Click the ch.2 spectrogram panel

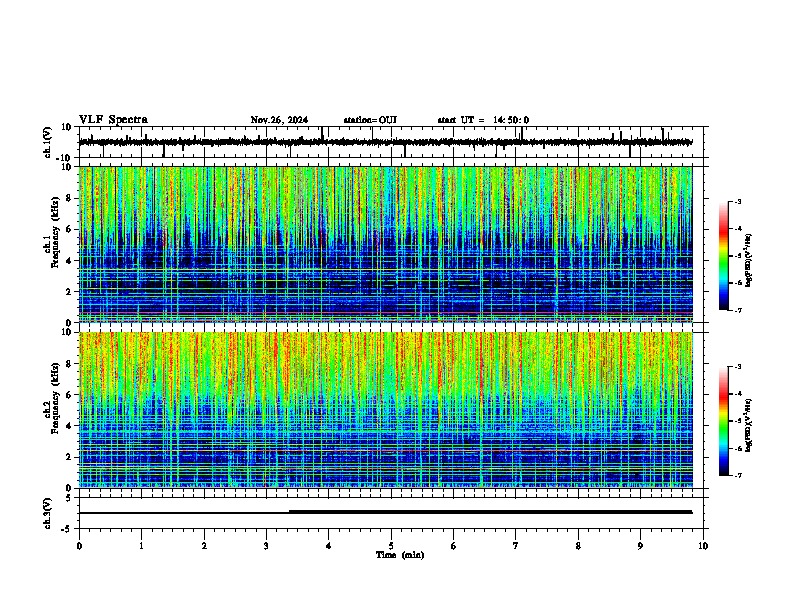(x=385, y=410)
